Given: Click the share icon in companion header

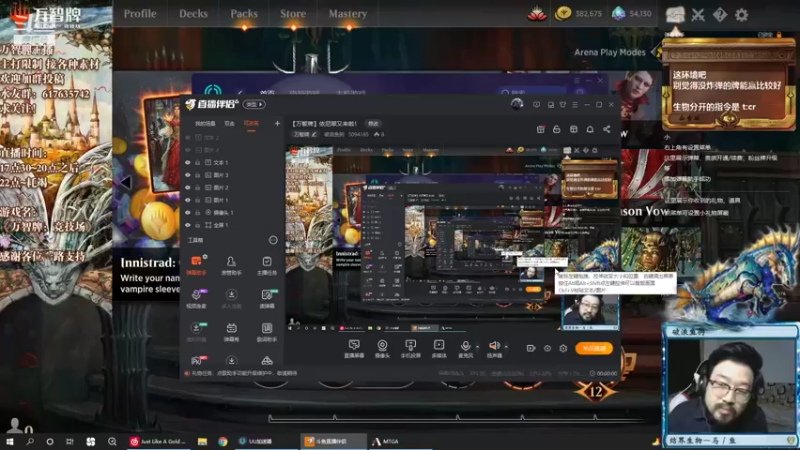Looking at the screenshot, I should [607, 129].
